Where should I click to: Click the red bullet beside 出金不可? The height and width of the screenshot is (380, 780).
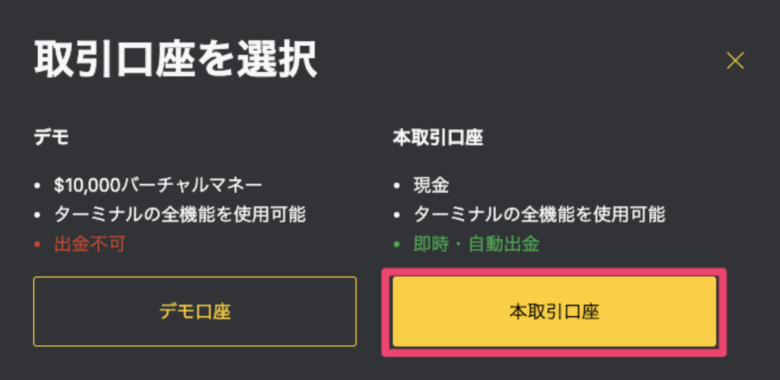(37, 244)
